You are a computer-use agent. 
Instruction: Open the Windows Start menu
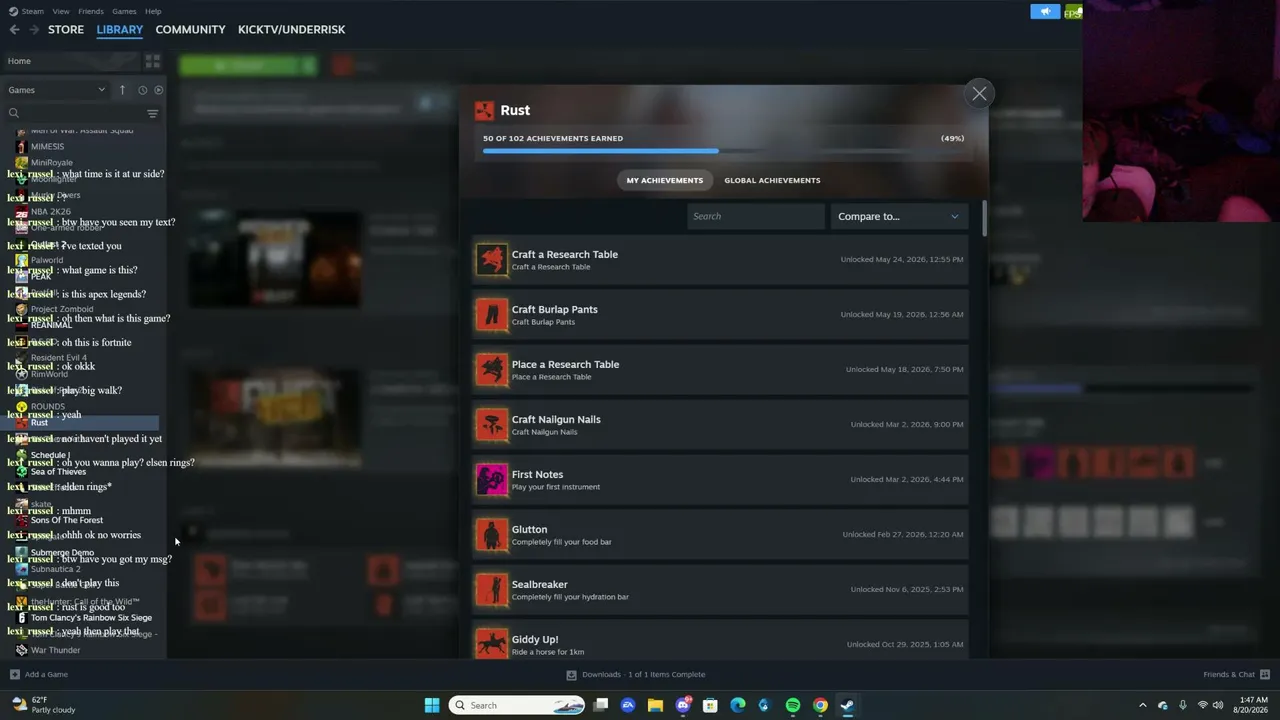432,705
